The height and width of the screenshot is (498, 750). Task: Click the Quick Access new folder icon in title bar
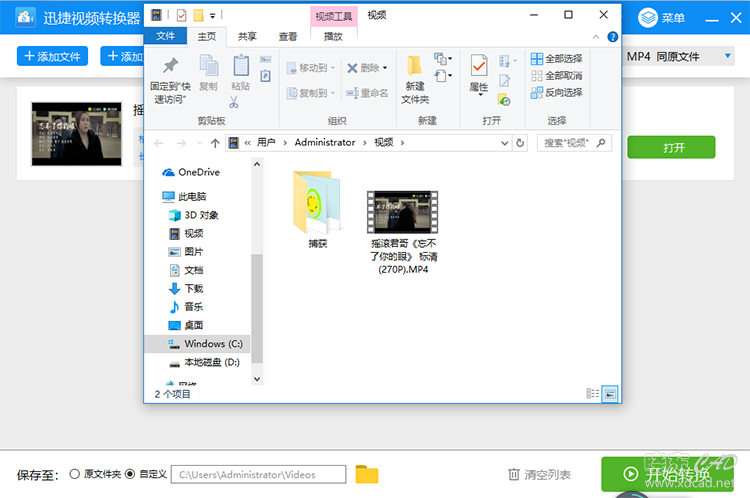(x=199, y=15)
